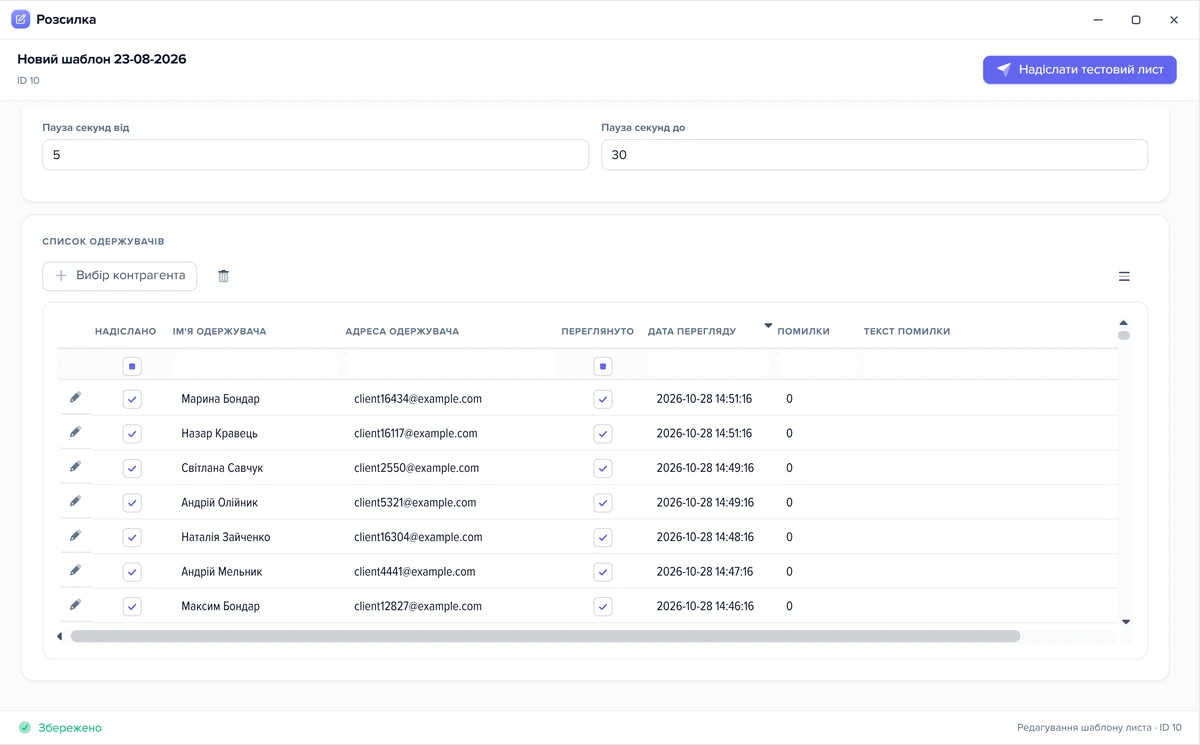Click the table scroll-down arrow
This screenshot has width=1200, height=745.
[x=1125, y=622]
